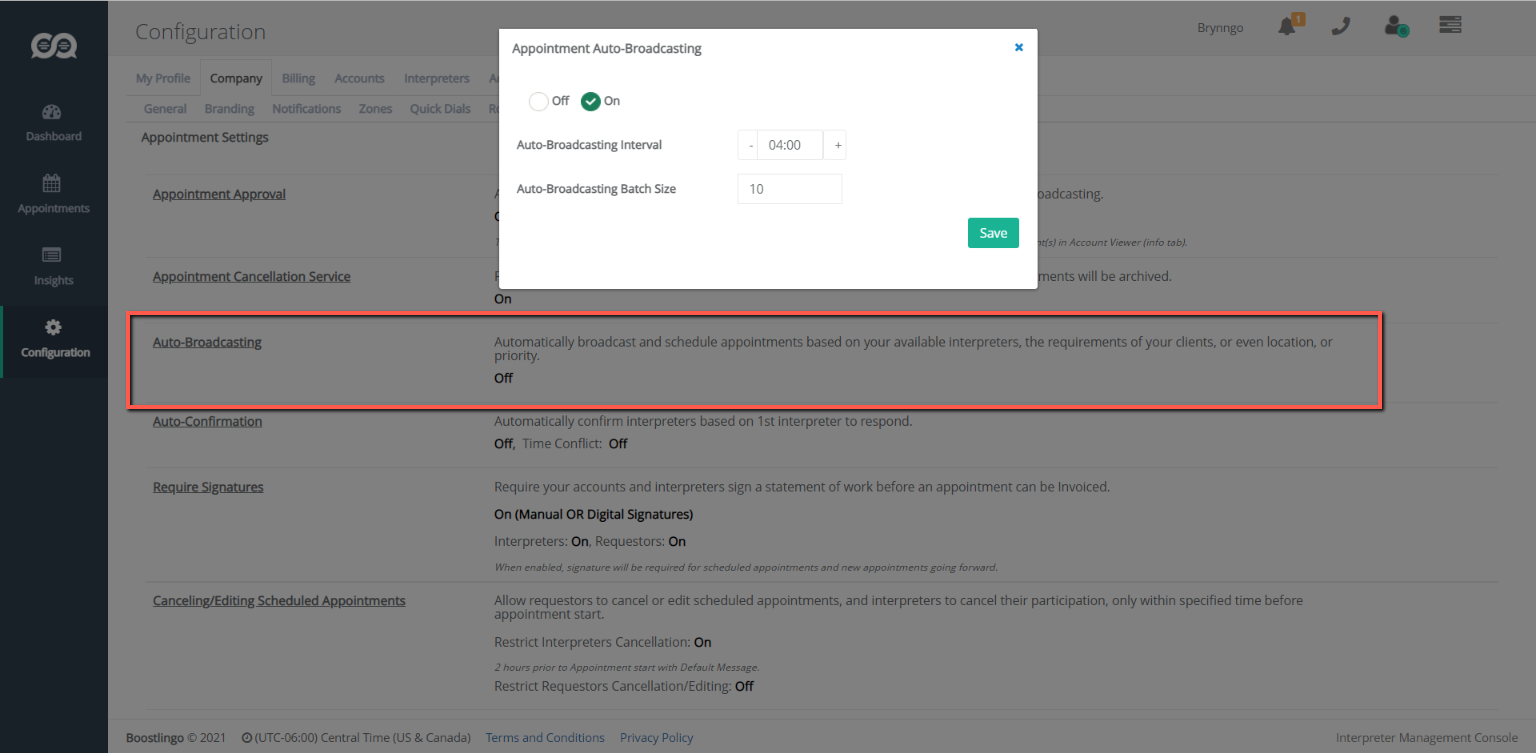Decrease the Auto-Broadcasting Interval with minus
The height and width of the screenshot is (753, 1536).
pos(749,145)
